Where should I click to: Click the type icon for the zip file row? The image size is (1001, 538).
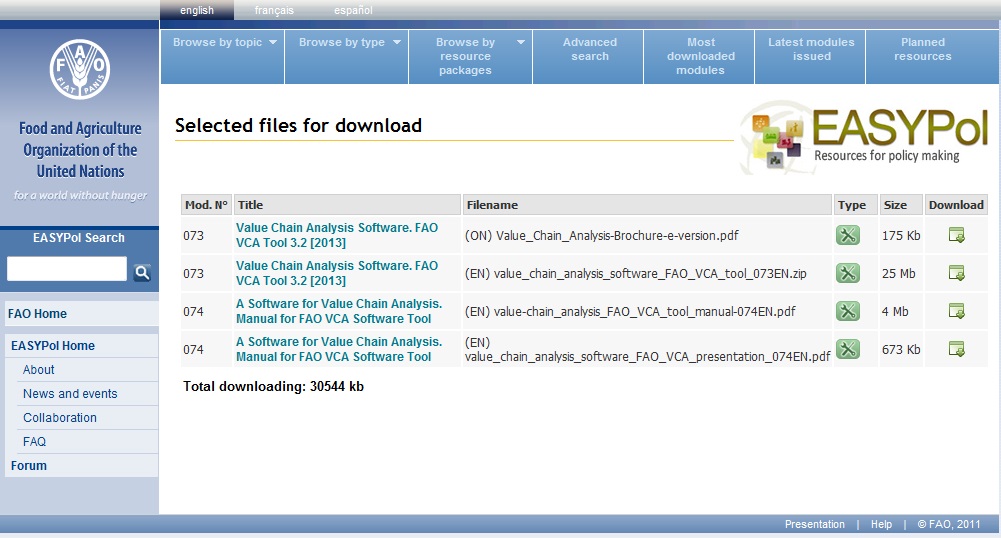tap(848, 273)
